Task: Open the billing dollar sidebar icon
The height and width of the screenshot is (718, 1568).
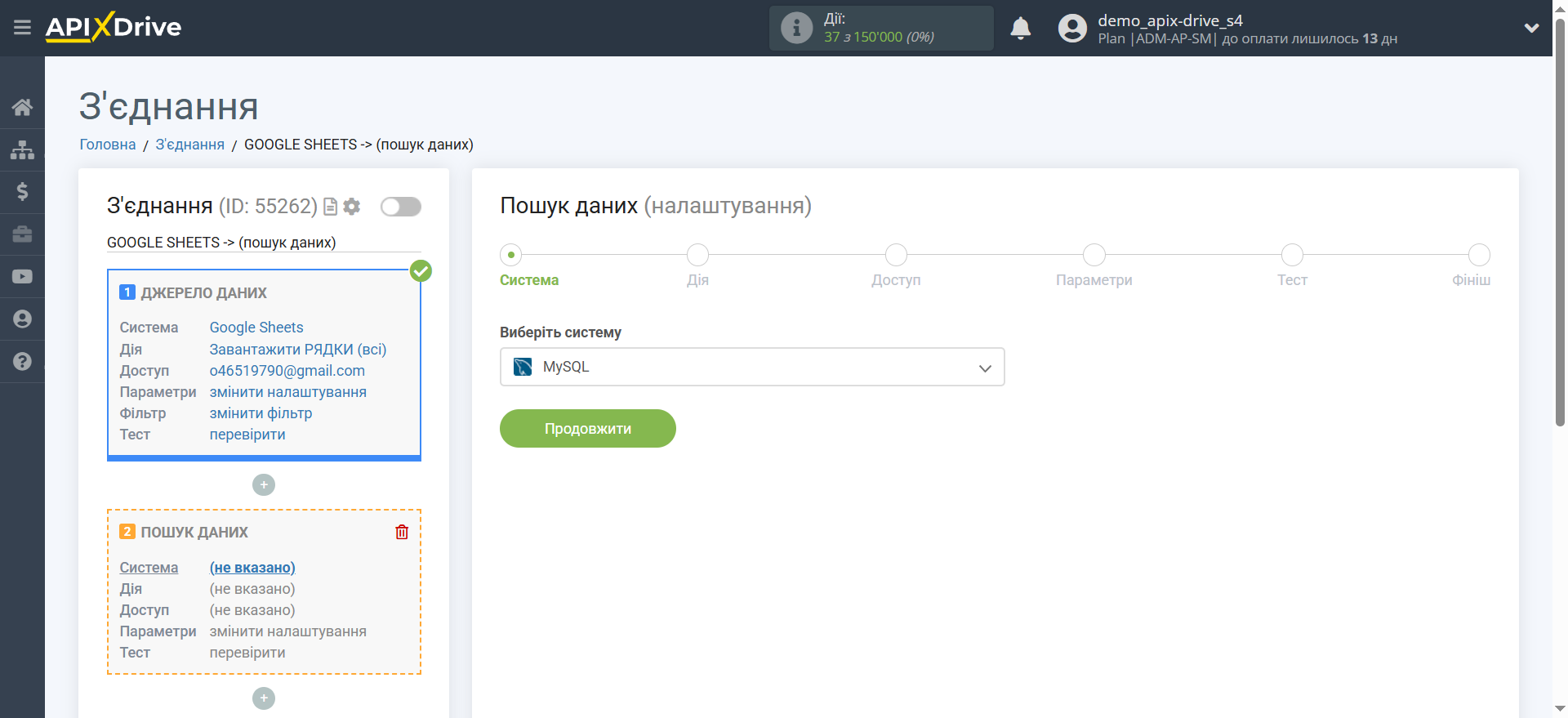Action: tap(22, 192)
